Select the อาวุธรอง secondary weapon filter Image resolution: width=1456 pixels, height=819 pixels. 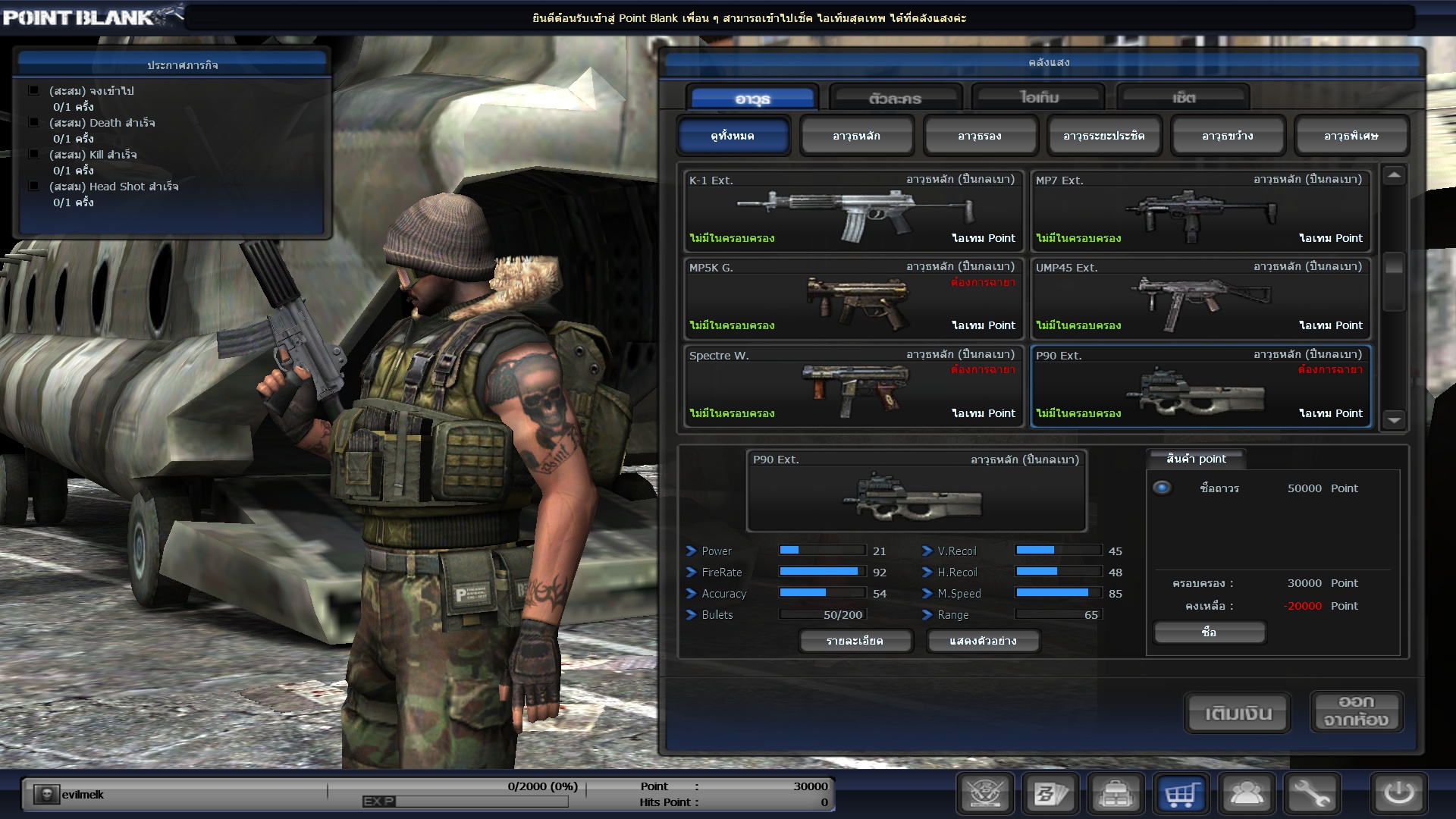click(x=980, y=136)
